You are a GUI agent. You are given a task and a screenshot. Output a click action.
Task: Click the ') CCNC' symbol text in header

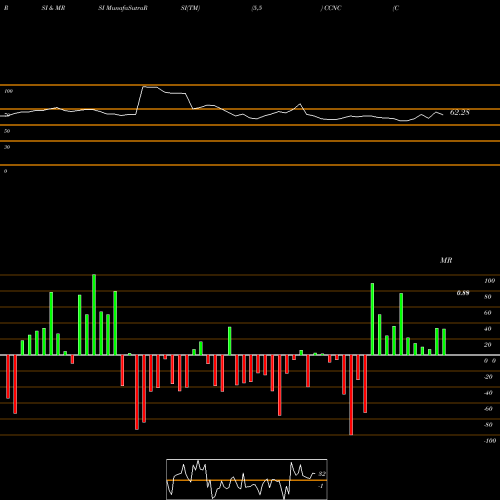(x=331, y=8)
